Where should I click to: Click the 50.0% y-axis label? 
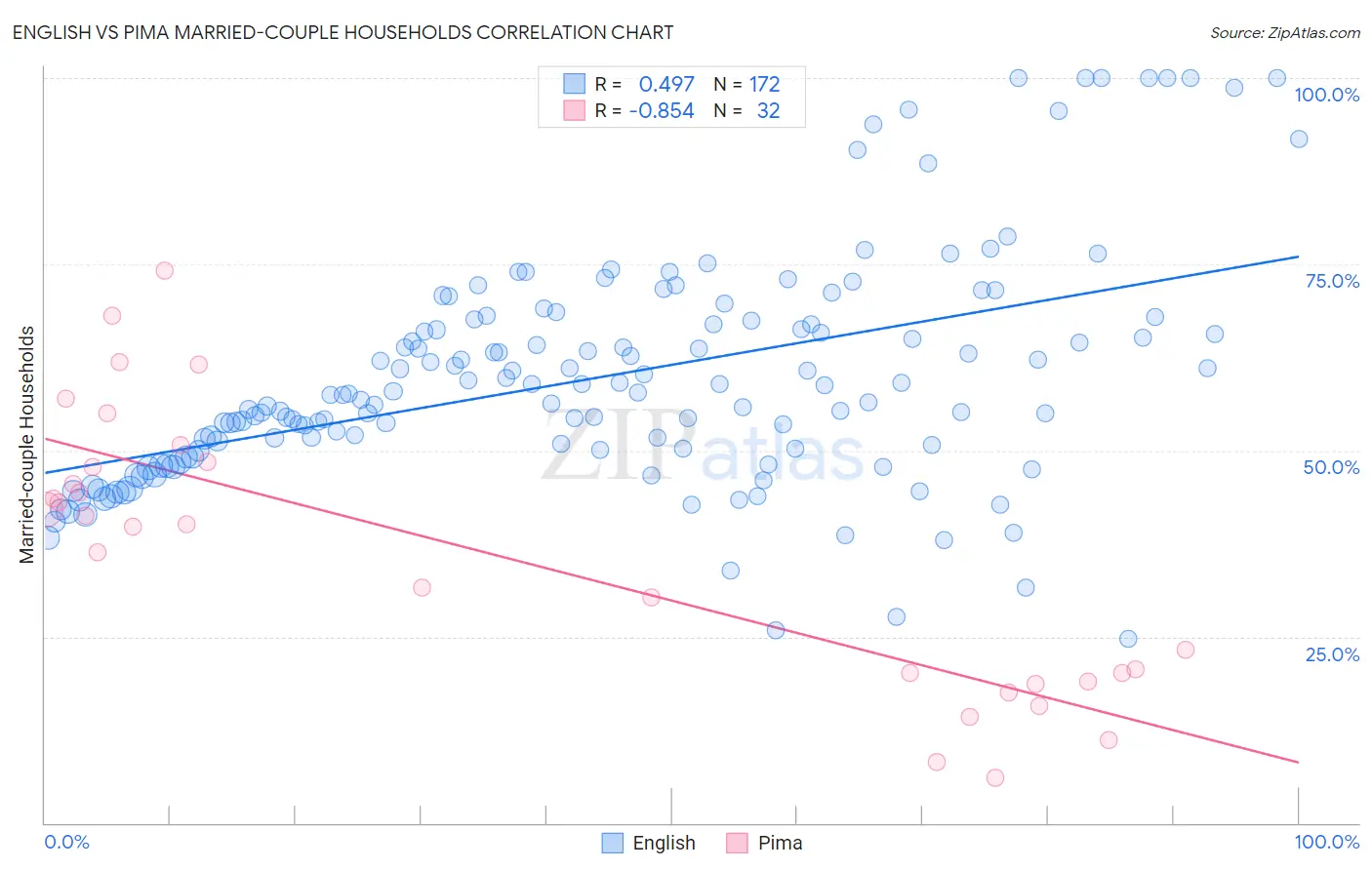click(x=1331, y=467)
